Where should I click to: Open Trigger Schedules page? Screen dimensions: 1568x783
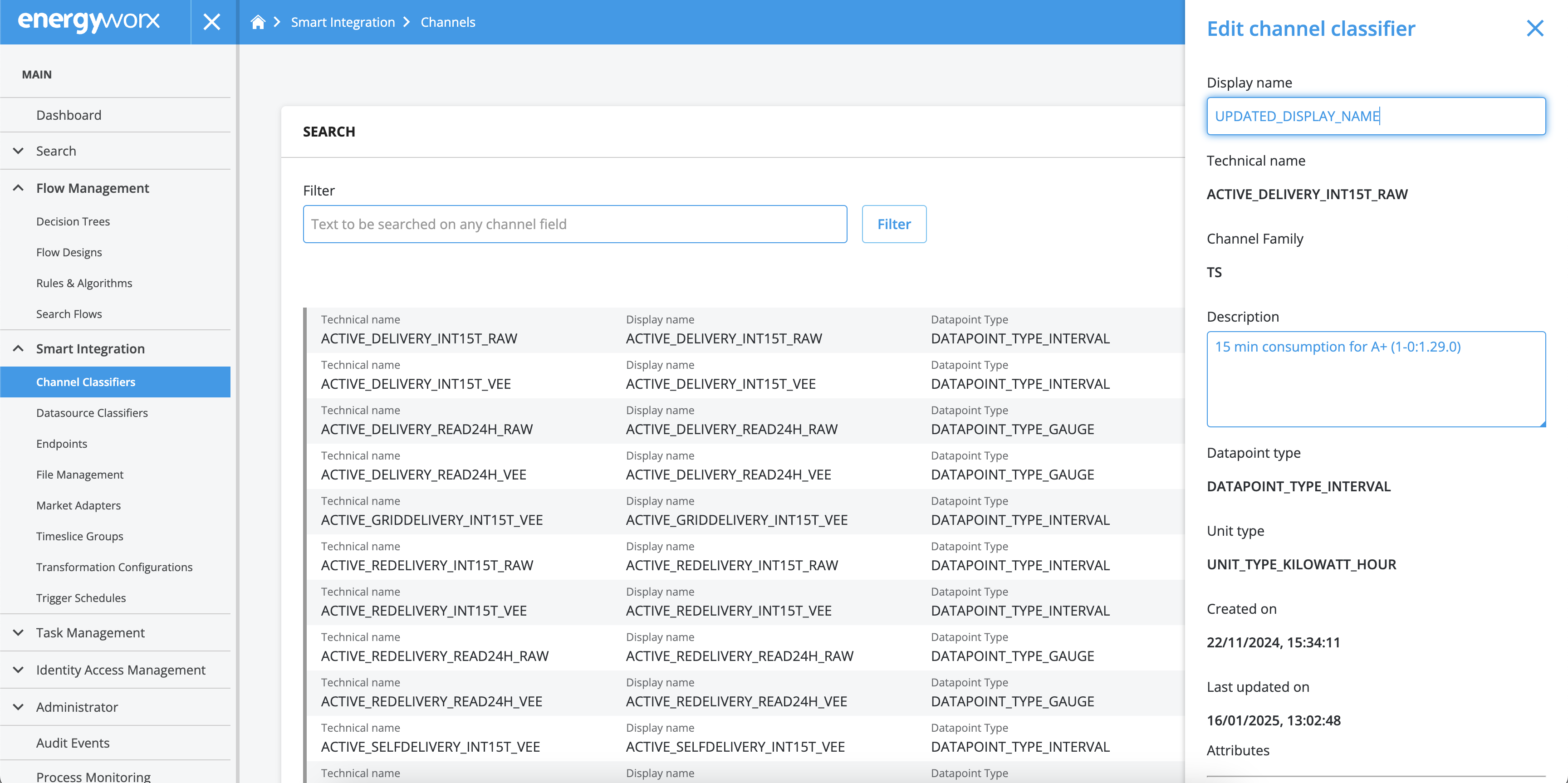coord(81,598)
